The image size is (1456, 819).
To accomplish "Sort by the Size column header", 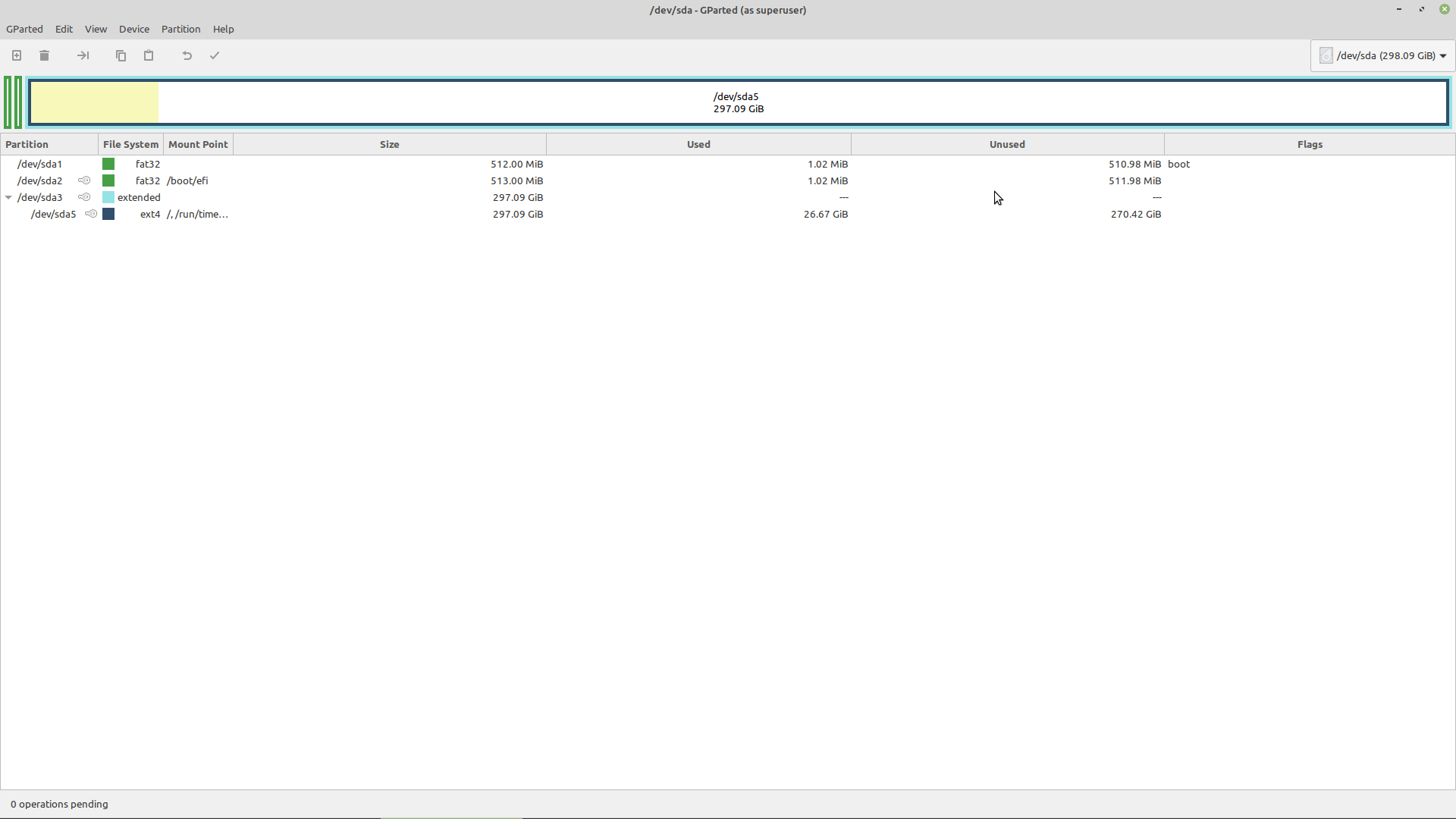I will 389,144.
